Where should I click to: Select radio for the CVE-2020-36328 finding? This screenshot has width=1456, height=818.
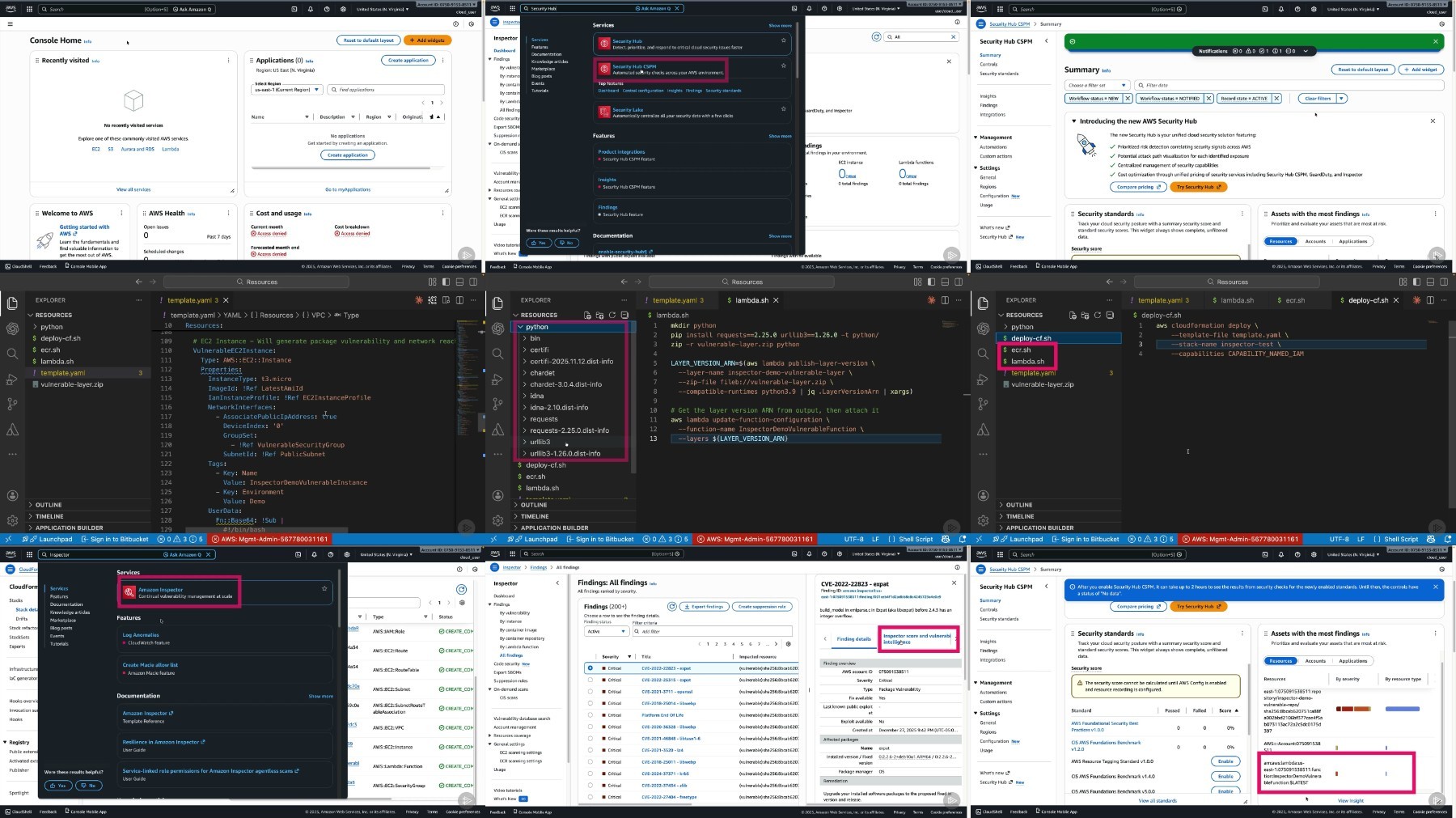tap(590, 727)
